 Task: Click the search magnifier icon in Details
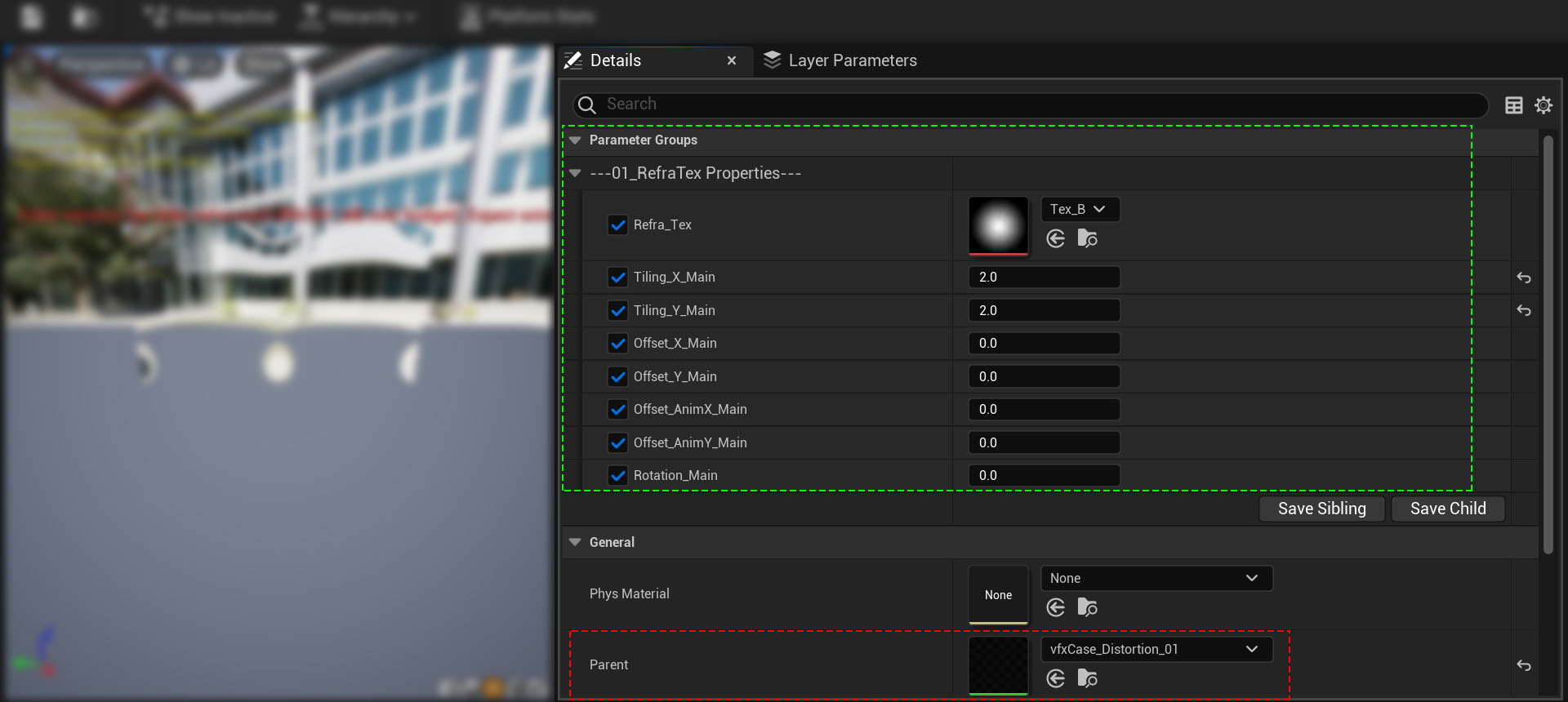pos(586,104)
